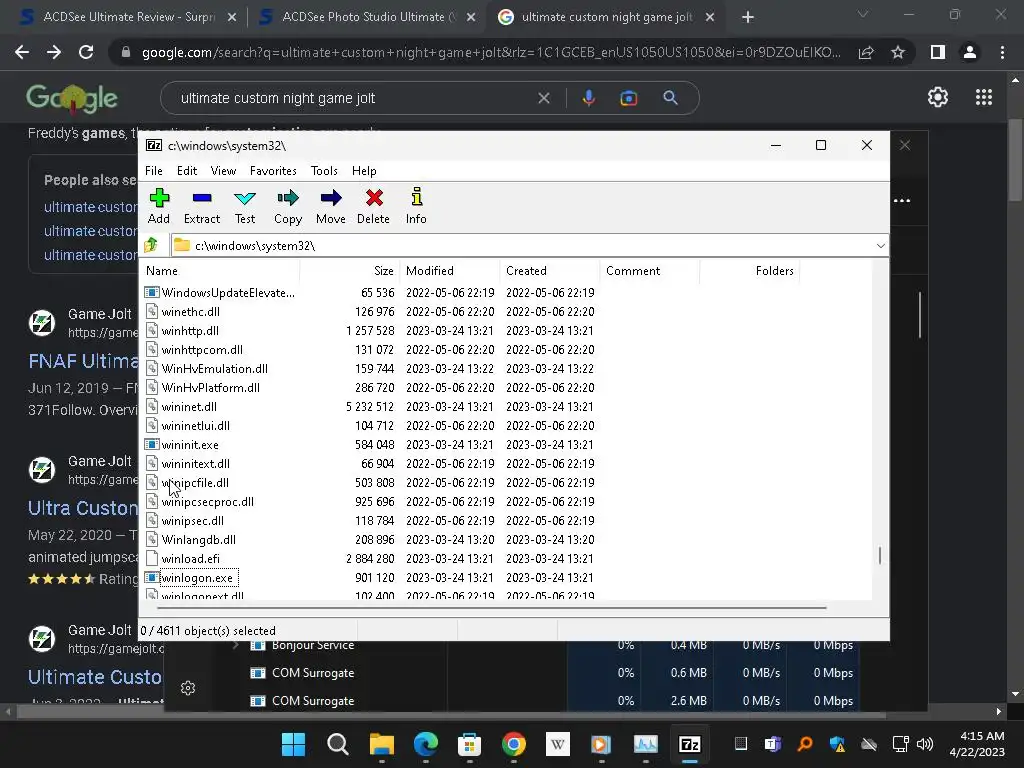Open Chrome profile avatar icon
This screenshot has height=768, width=1024.
tap(970, 52)
